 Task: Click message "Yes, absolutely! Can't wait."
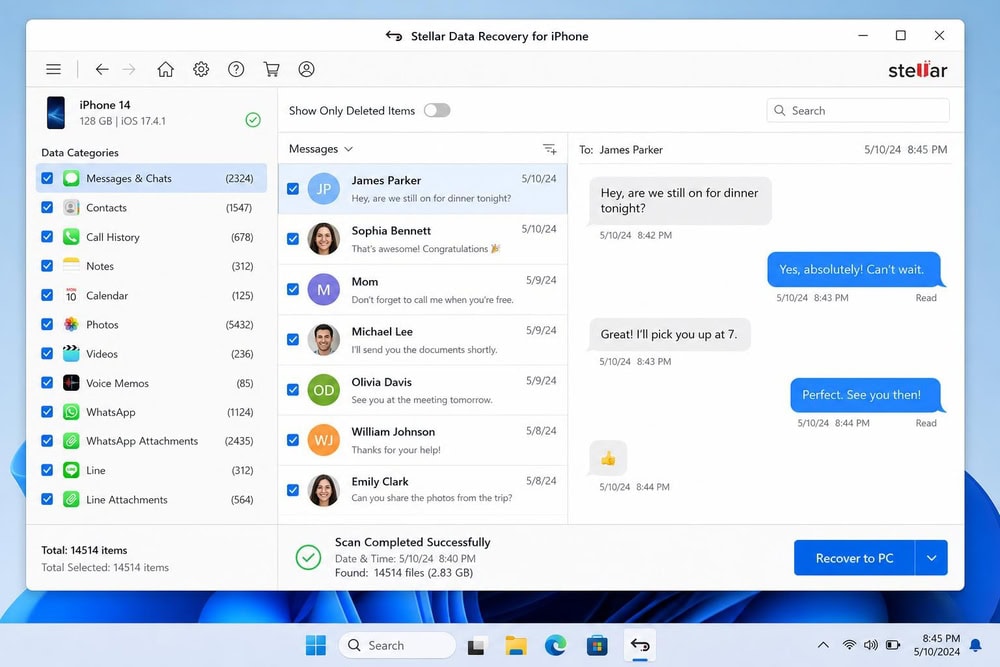(853, 270)
